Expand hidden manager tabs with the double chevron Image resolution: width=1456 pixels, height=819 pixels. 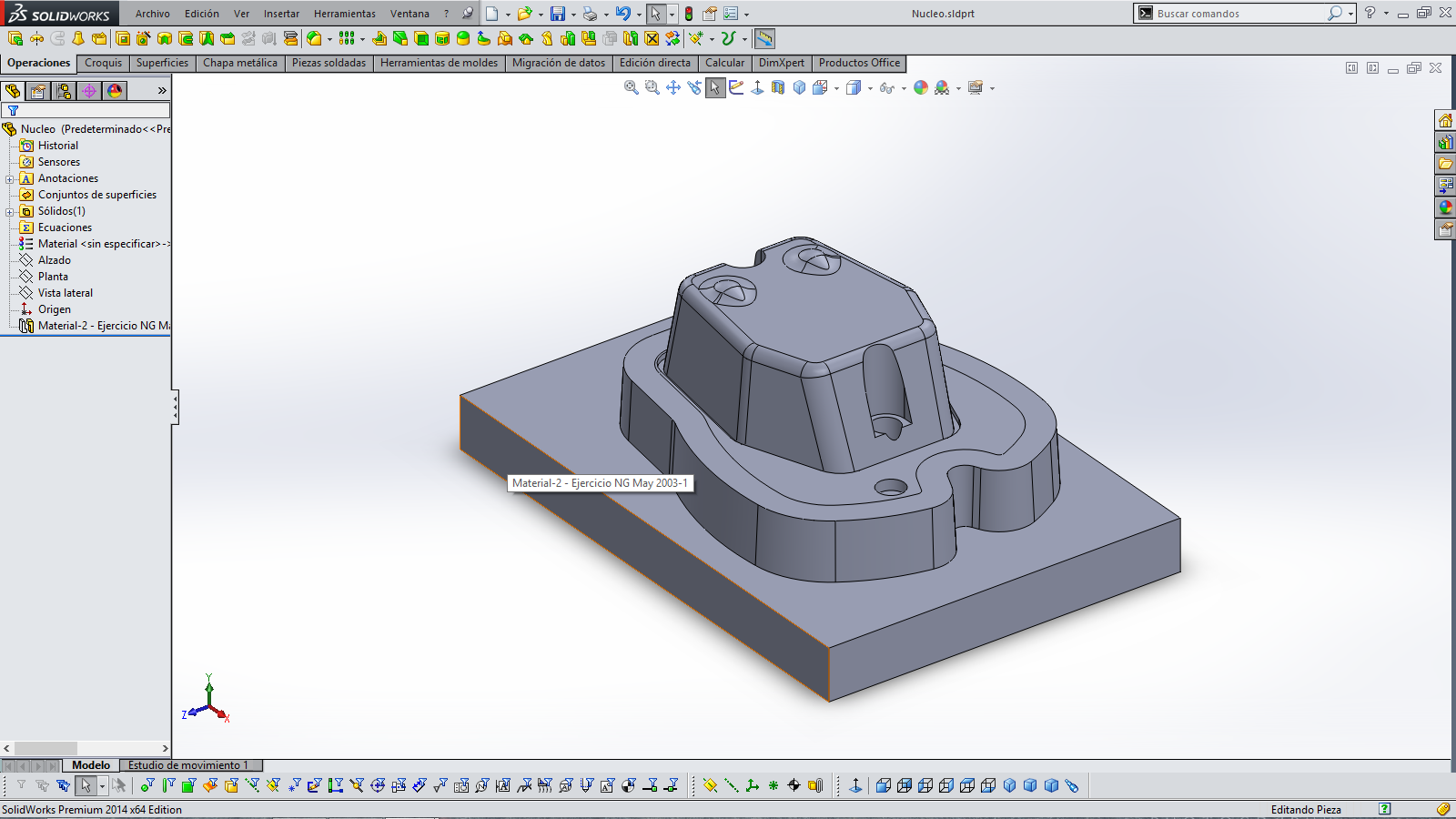(x=162, y=91)
